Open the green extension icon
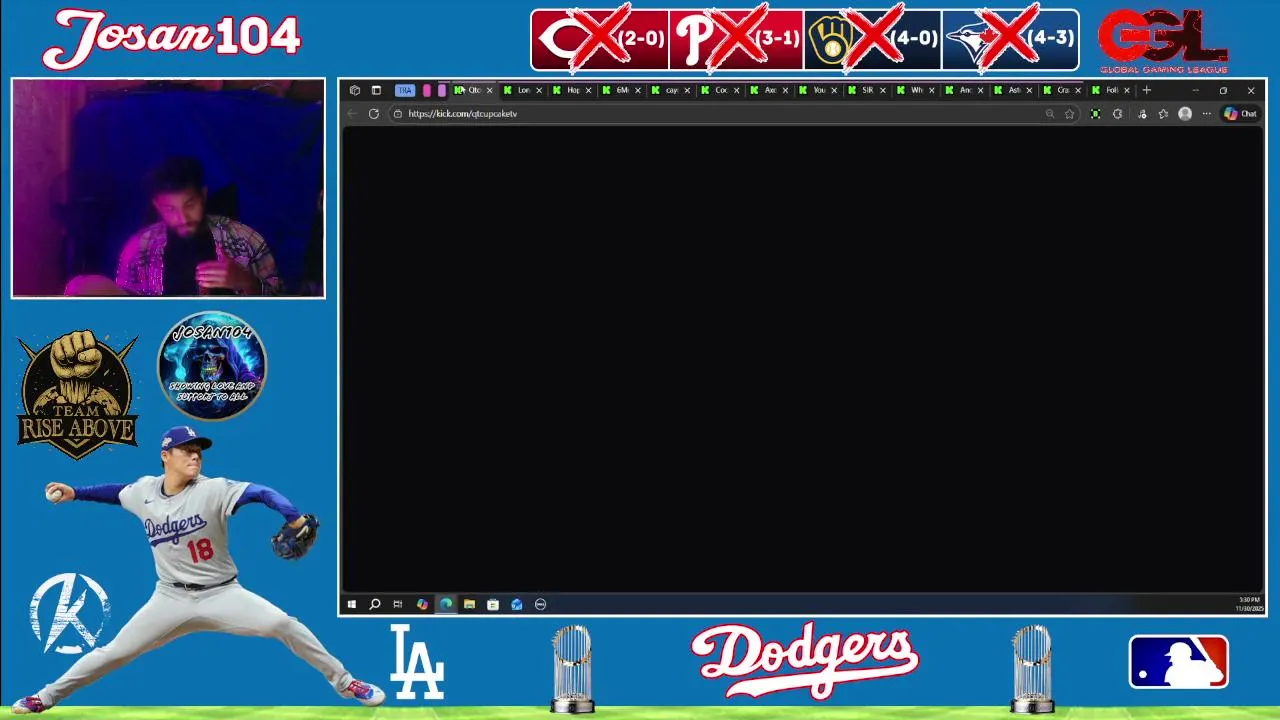Screen dimensions: 1280x720 1096,114
